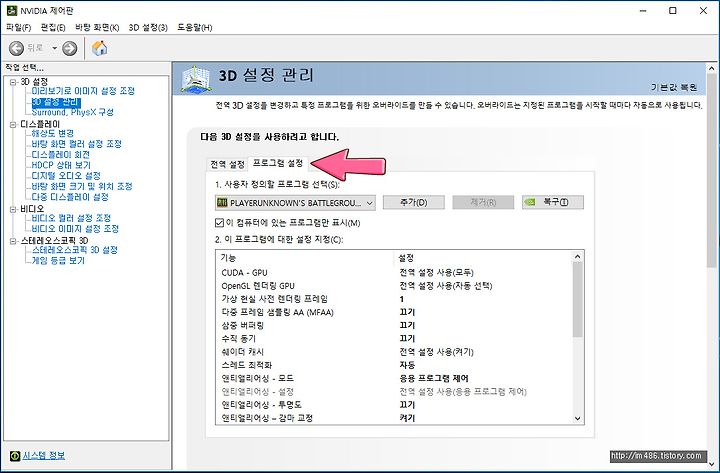Select the 앤티앨리어싱 - 모드 row
720x473 pixels.
click(394, 378)
